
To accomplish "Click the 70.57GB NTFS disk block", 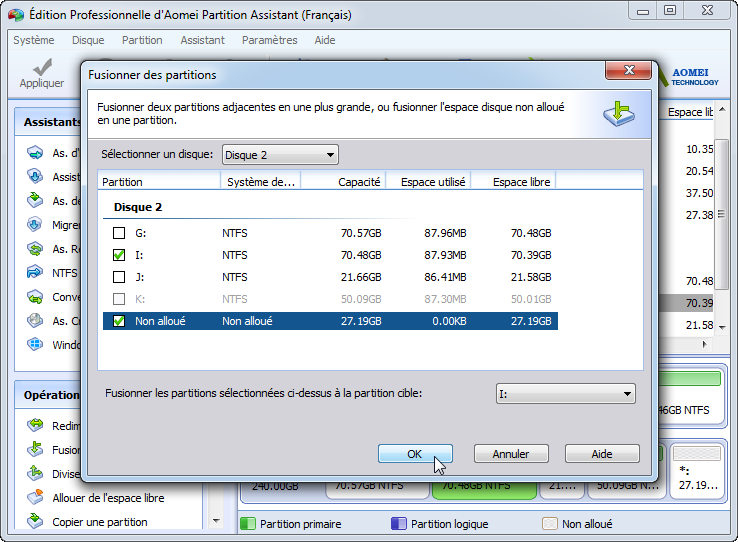I will (x=378, y=489).
